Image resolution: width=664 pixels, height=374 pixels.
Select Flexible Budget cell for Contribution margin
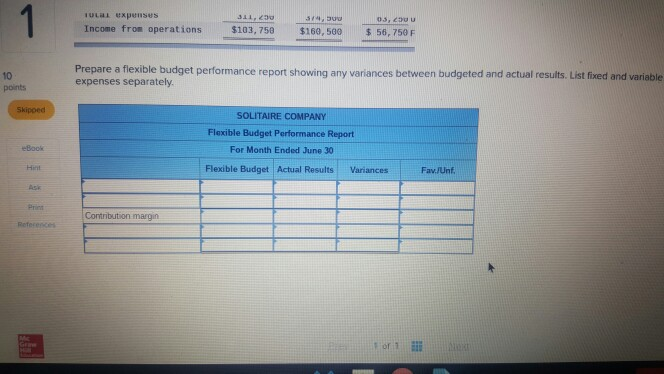click(x=237, y=216)
